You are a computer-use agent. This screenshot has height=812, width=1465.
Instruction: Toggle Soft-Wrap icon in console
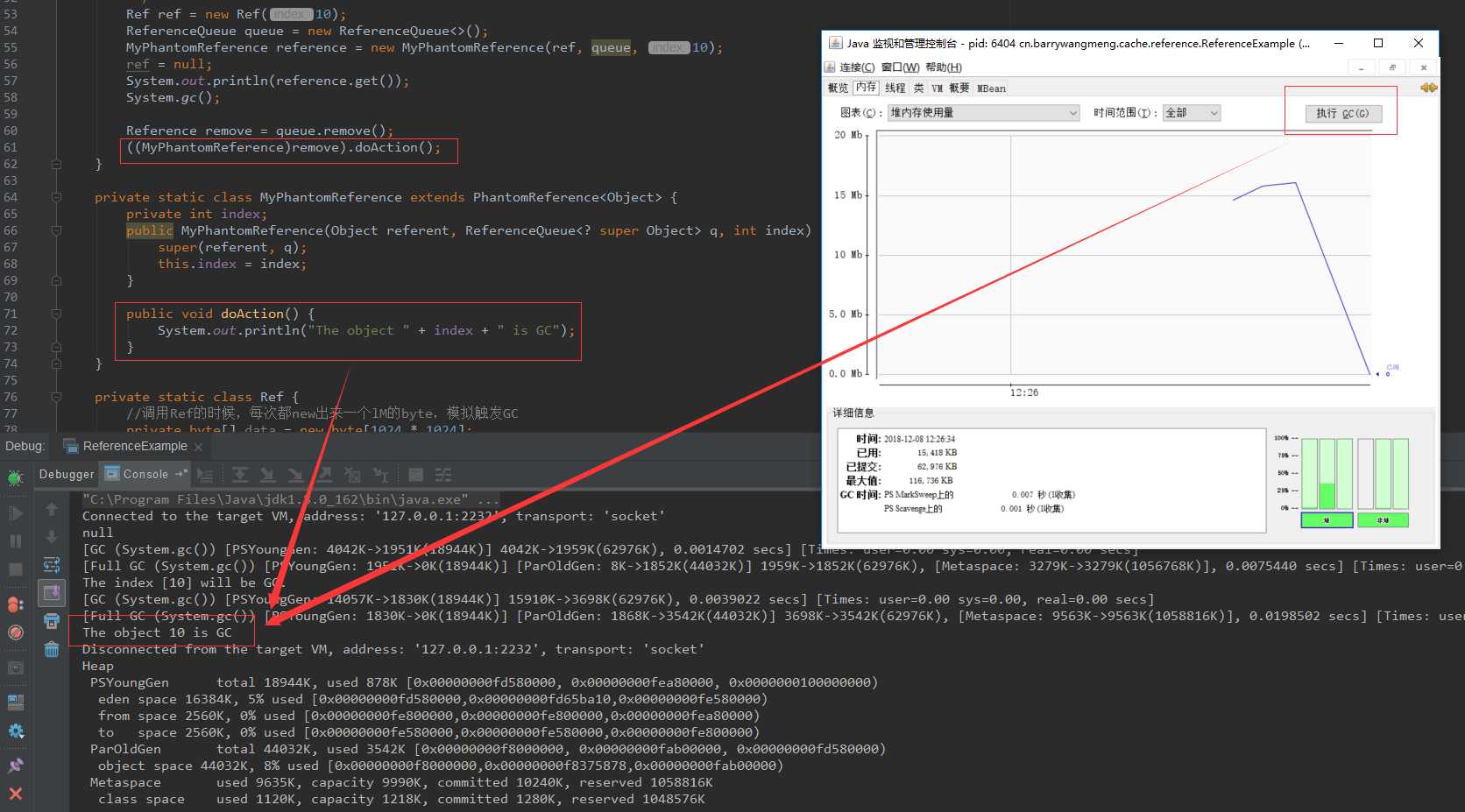[x=52, y=565]
